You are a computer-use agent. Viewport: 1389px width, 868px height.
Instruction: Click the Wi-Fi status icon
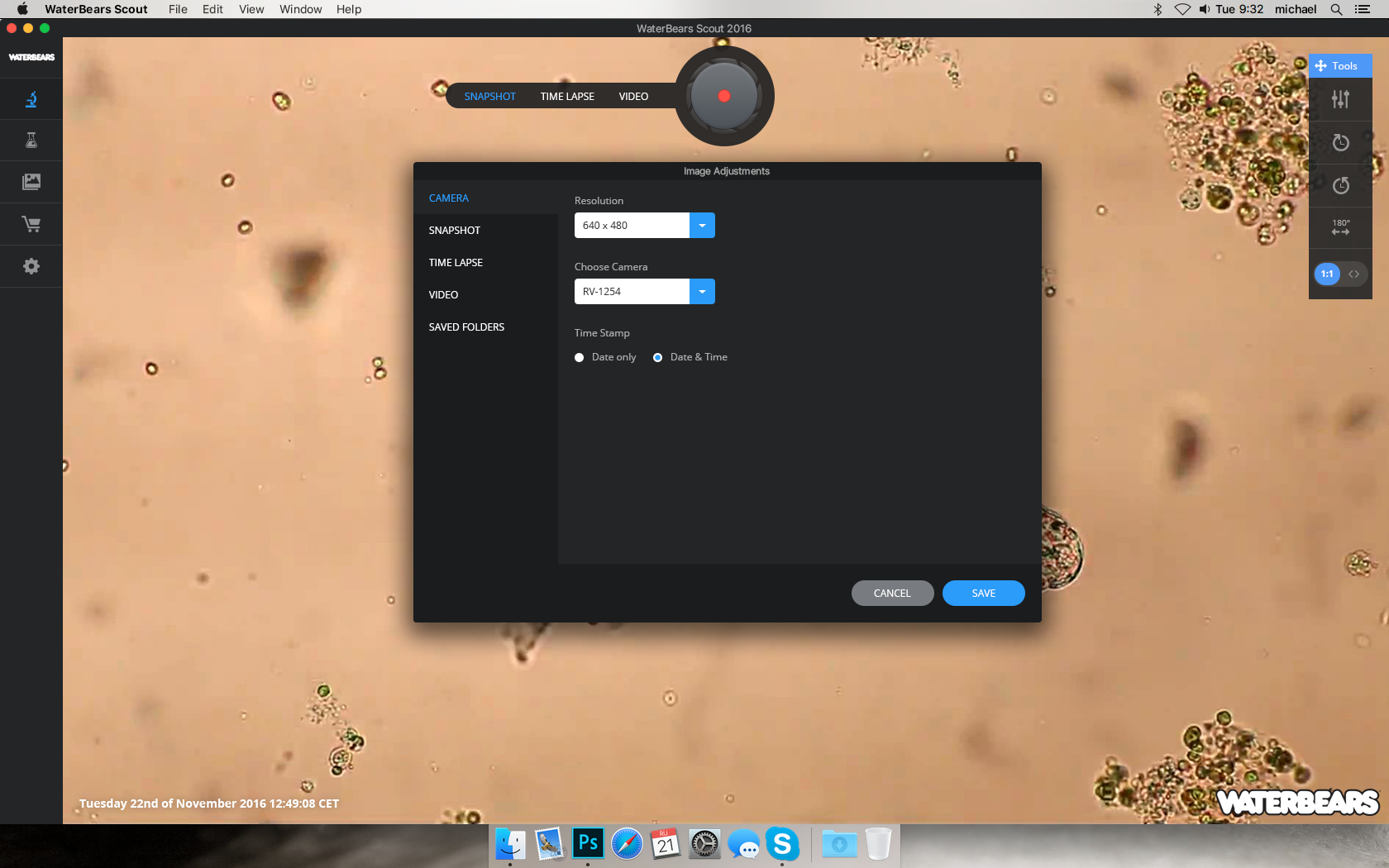point(1182,9)
